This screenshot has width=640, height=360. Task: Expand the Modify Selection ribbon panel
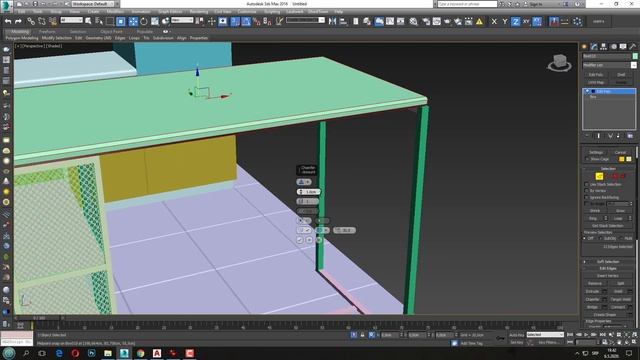57,38
